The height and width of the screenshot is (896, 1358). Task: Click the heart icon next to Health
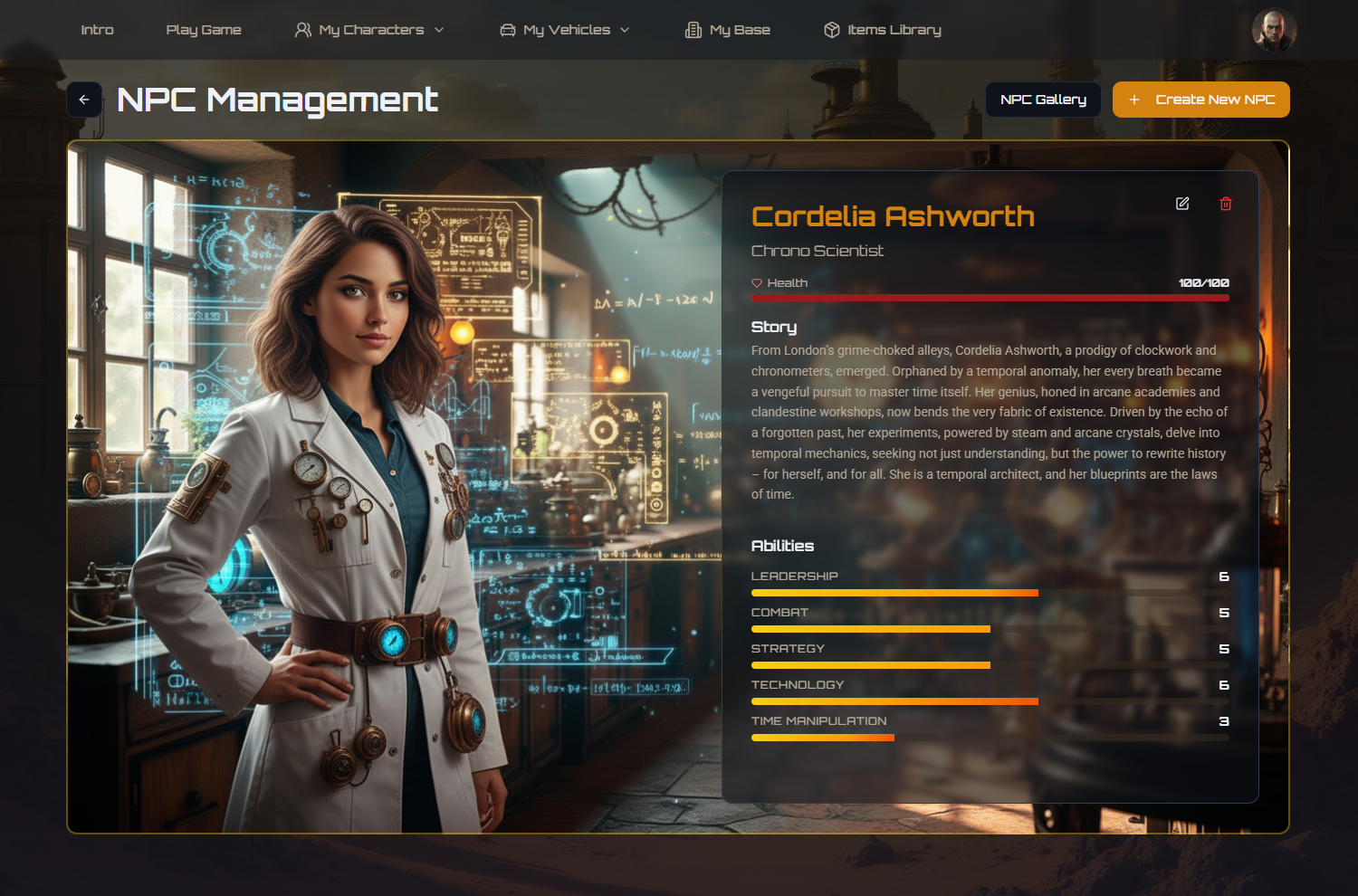click(x=757, y=283)
